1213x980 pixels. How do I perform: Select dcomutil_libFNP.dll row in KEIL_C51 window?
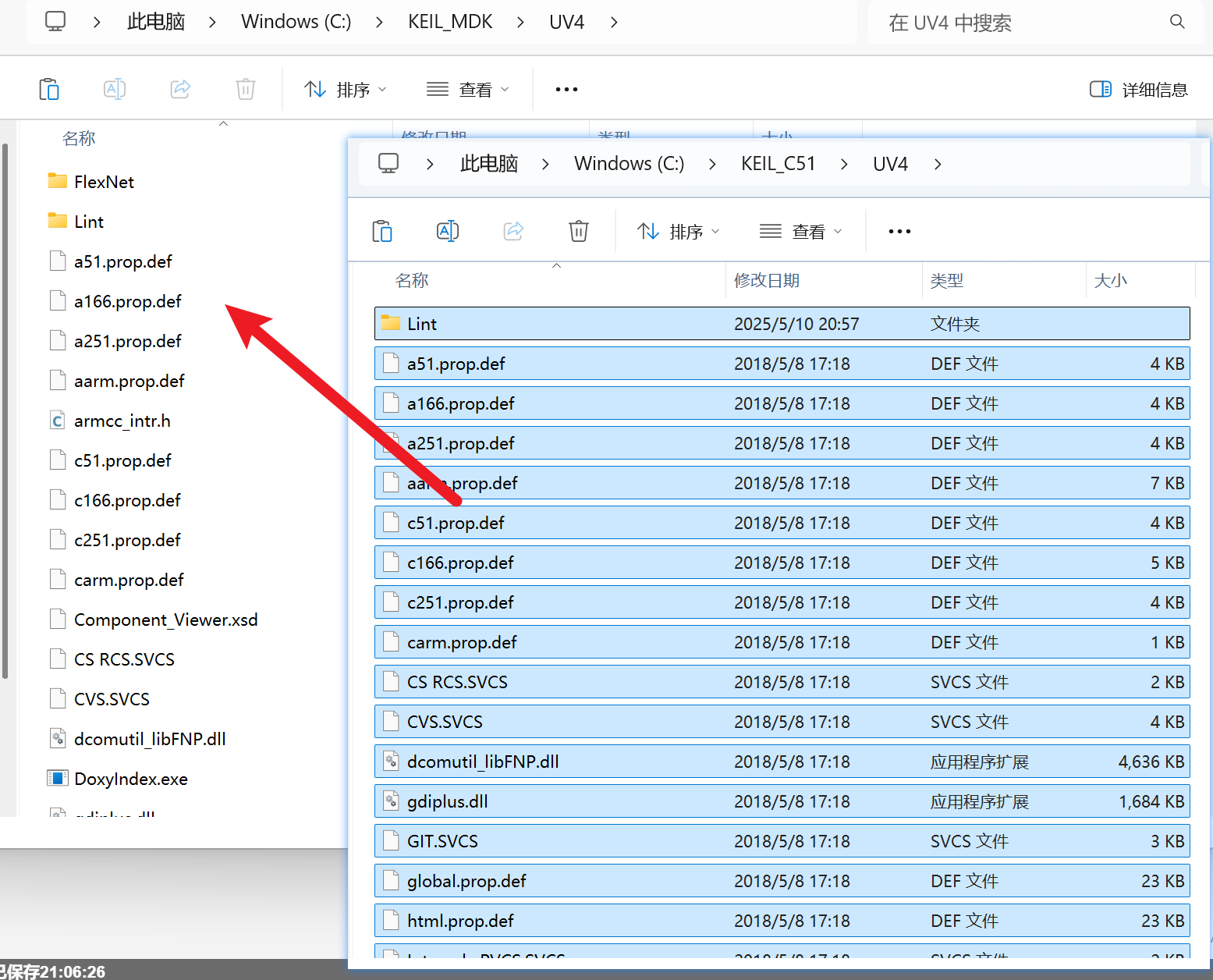pos(782,762)
